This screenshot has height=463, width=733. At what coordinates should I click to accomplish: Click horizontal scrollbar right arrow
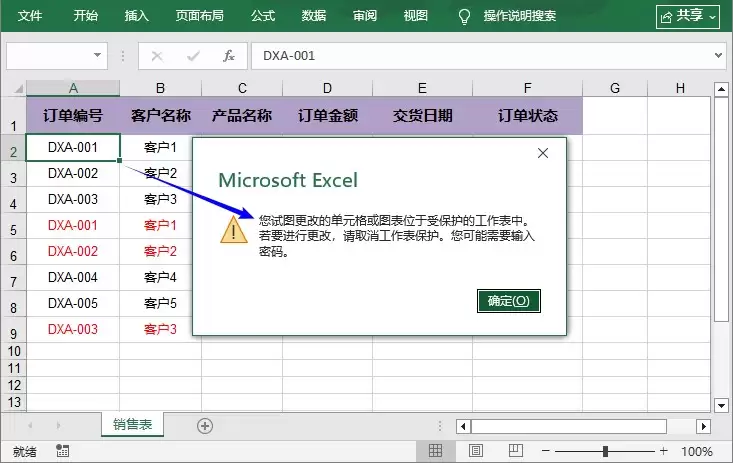(703, 426)
